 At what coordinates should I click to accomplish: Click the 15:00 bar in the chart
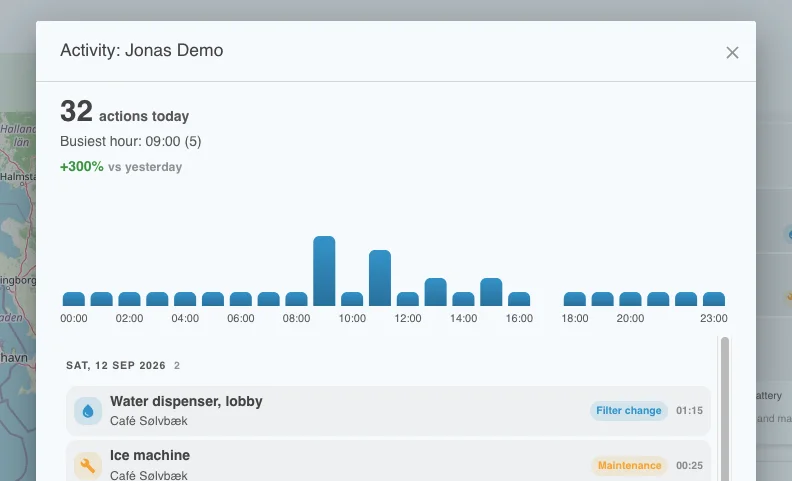coord(491,292)
